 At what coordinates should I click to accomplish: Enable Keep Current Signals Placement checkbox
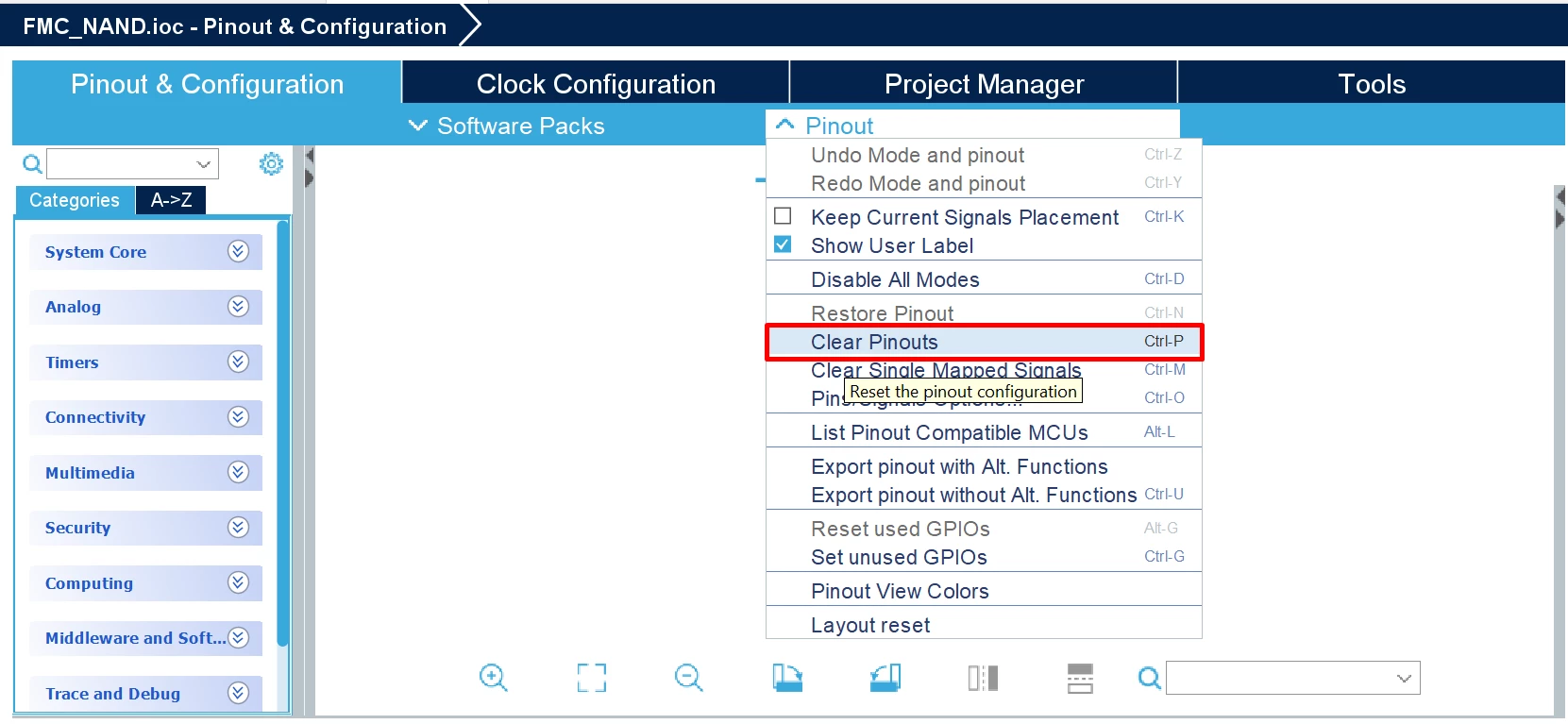[783, 216]
